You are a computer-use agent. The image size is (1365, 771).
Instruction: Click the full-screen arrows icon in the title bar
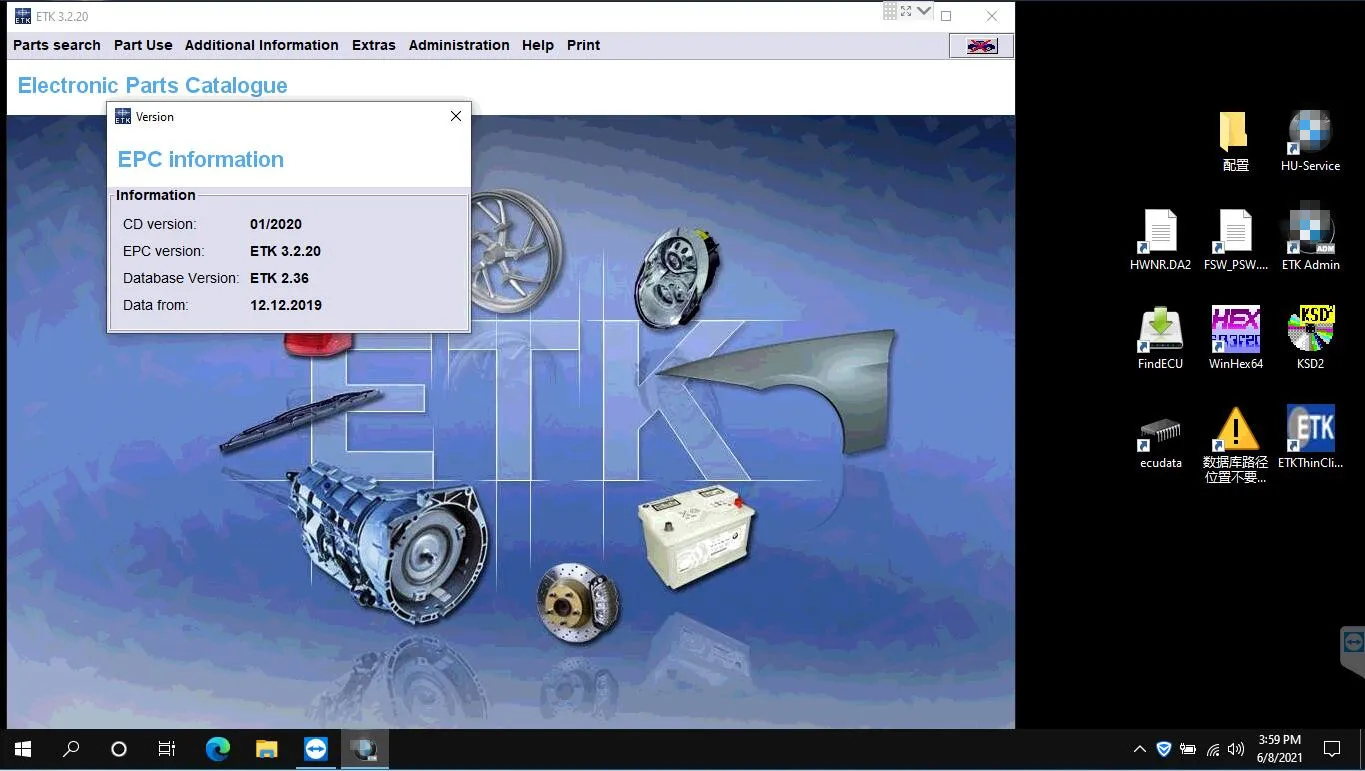(x=906, y=11)
